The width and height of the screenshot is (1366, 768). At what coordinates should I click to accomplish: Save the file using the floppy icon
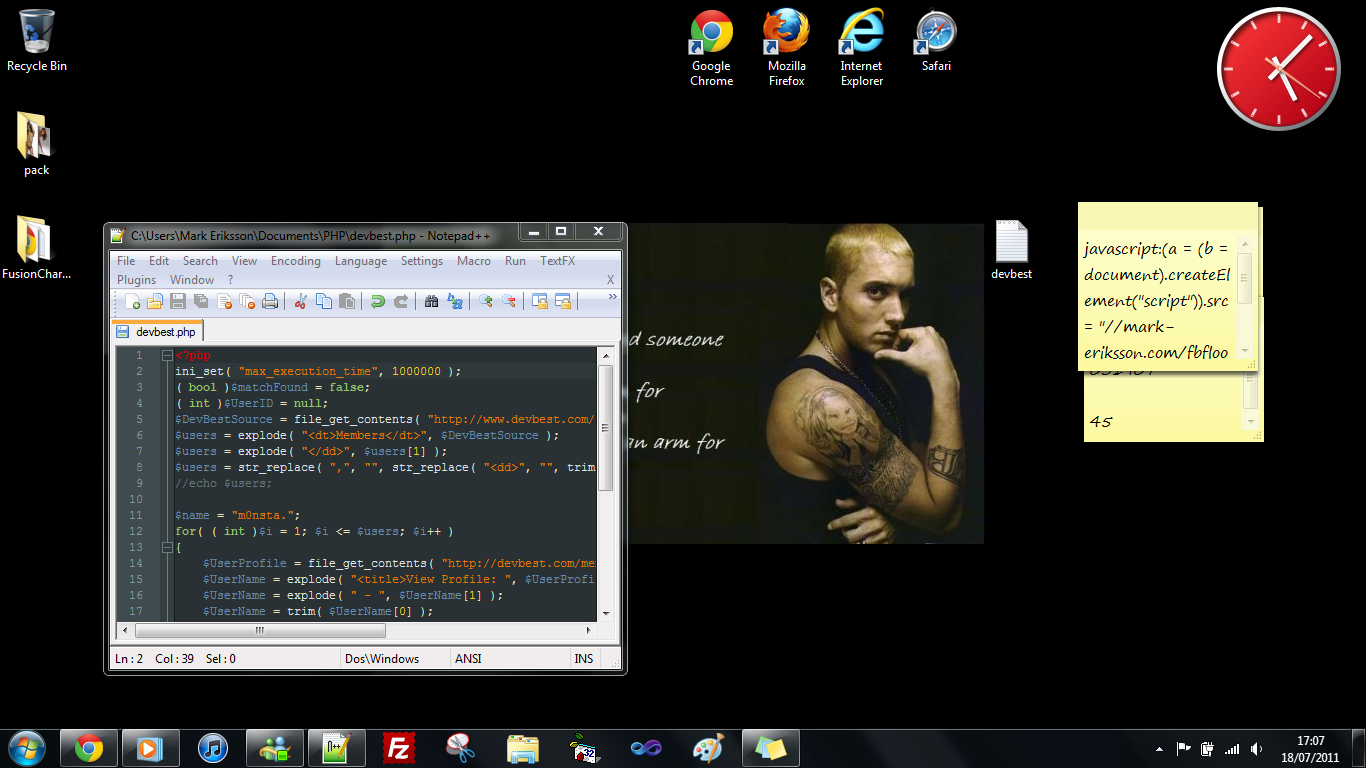click(x=178, y=301)
